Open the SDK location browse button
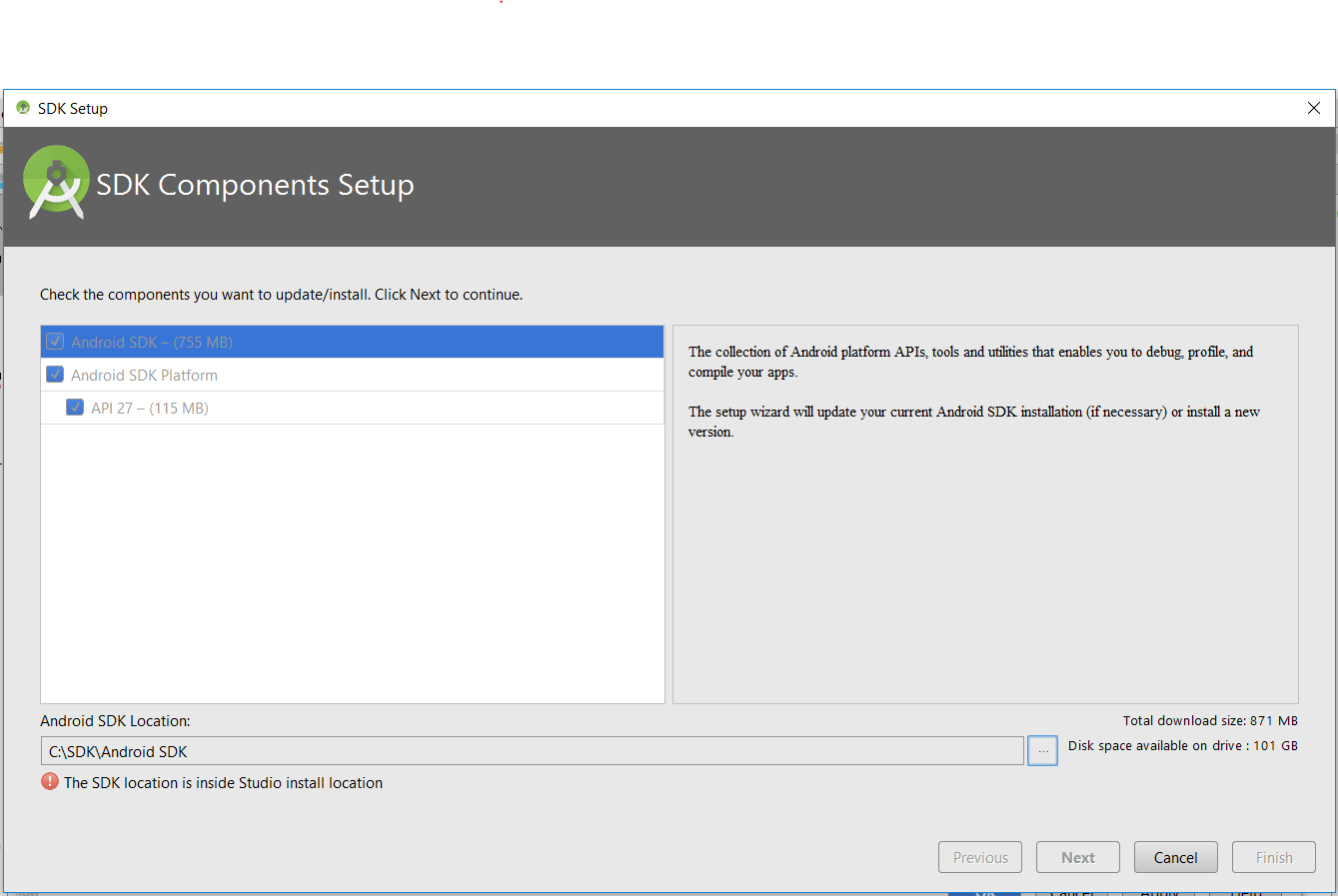Screen dimensions: 1338x896 (x=1042, y=751)
